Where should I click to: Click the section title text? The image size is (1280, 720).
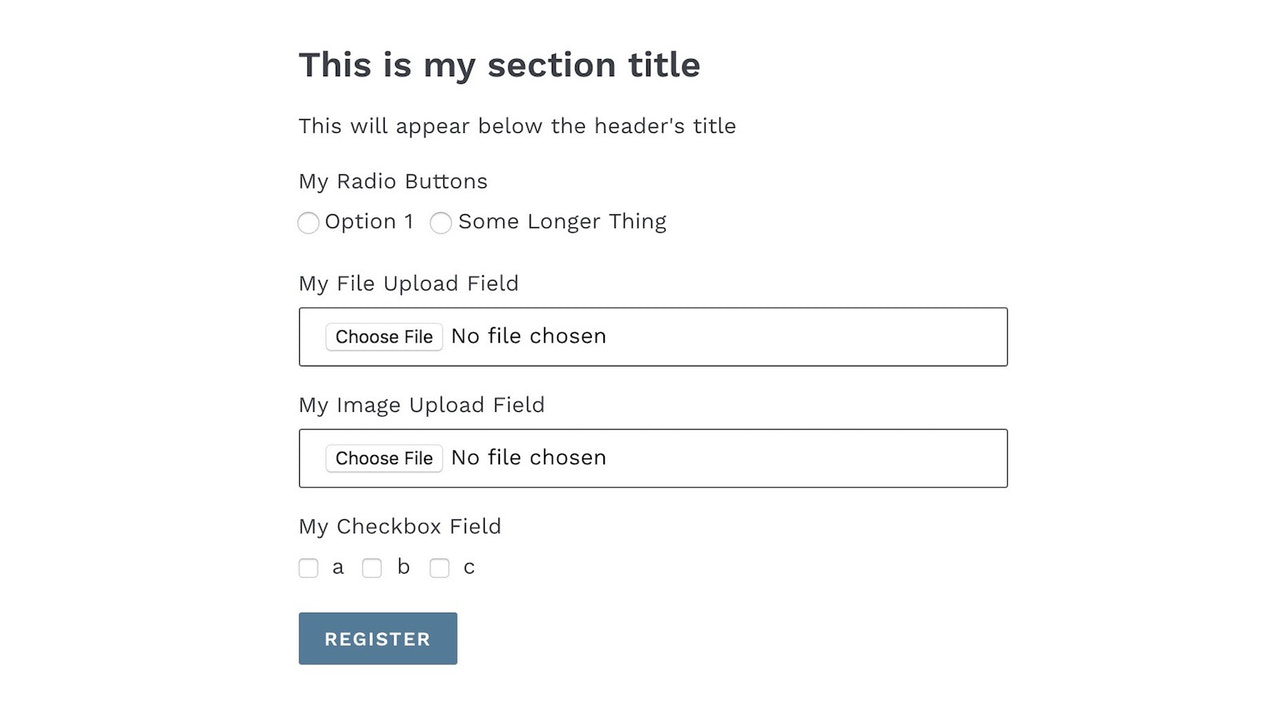point(499,64)
